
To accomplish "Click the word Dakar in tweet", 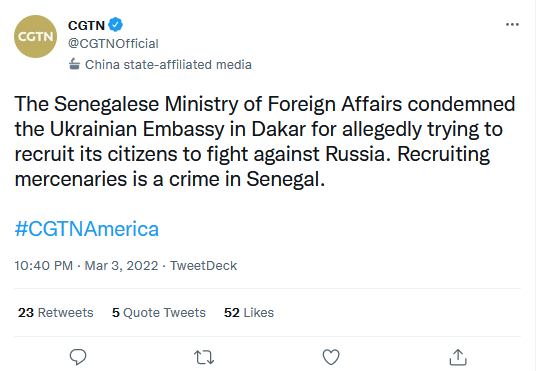I will (278, 129).
